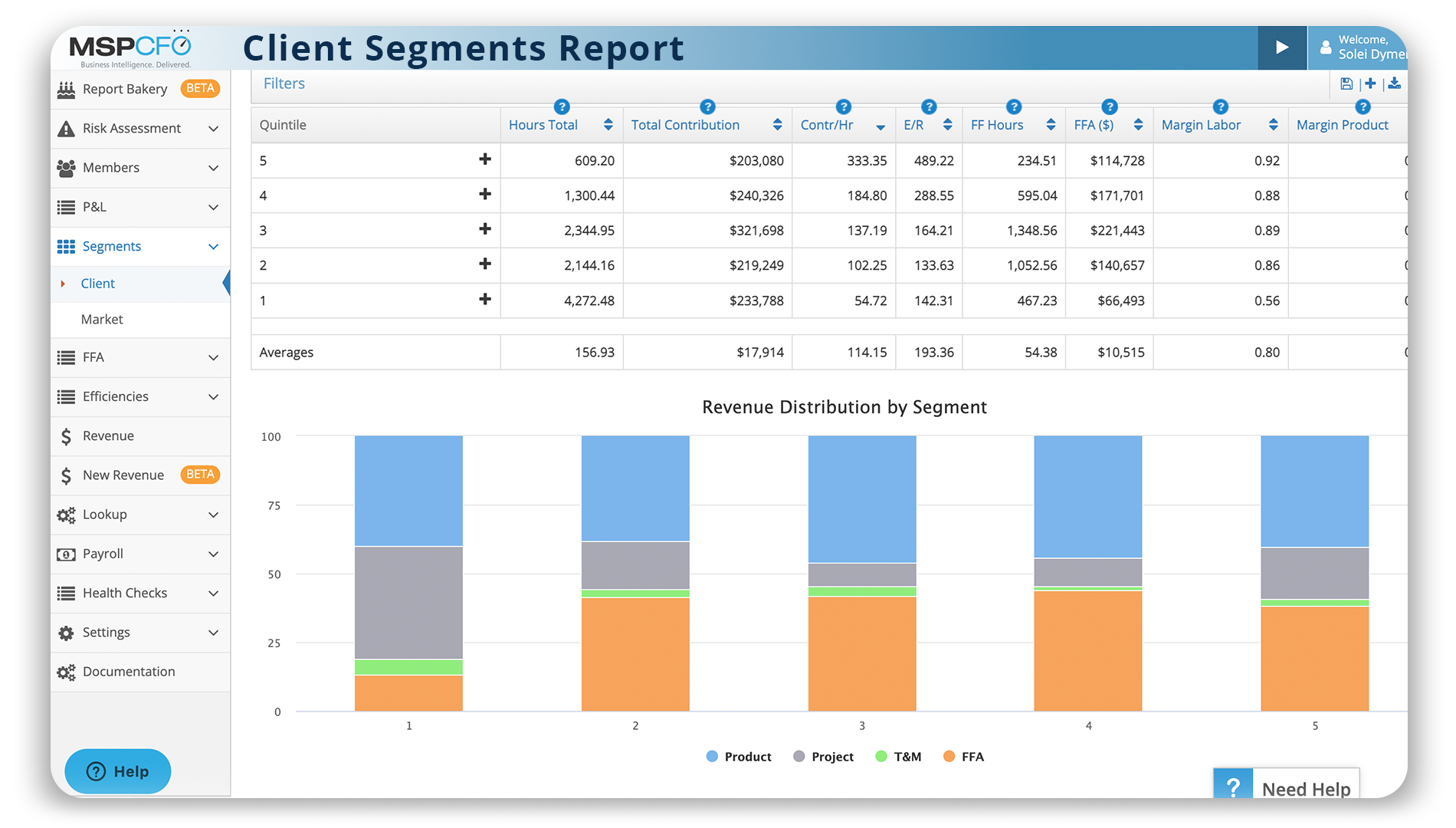Sort by Hours Total sort arrows
The image size is (1456, 828).
[608, 125]
